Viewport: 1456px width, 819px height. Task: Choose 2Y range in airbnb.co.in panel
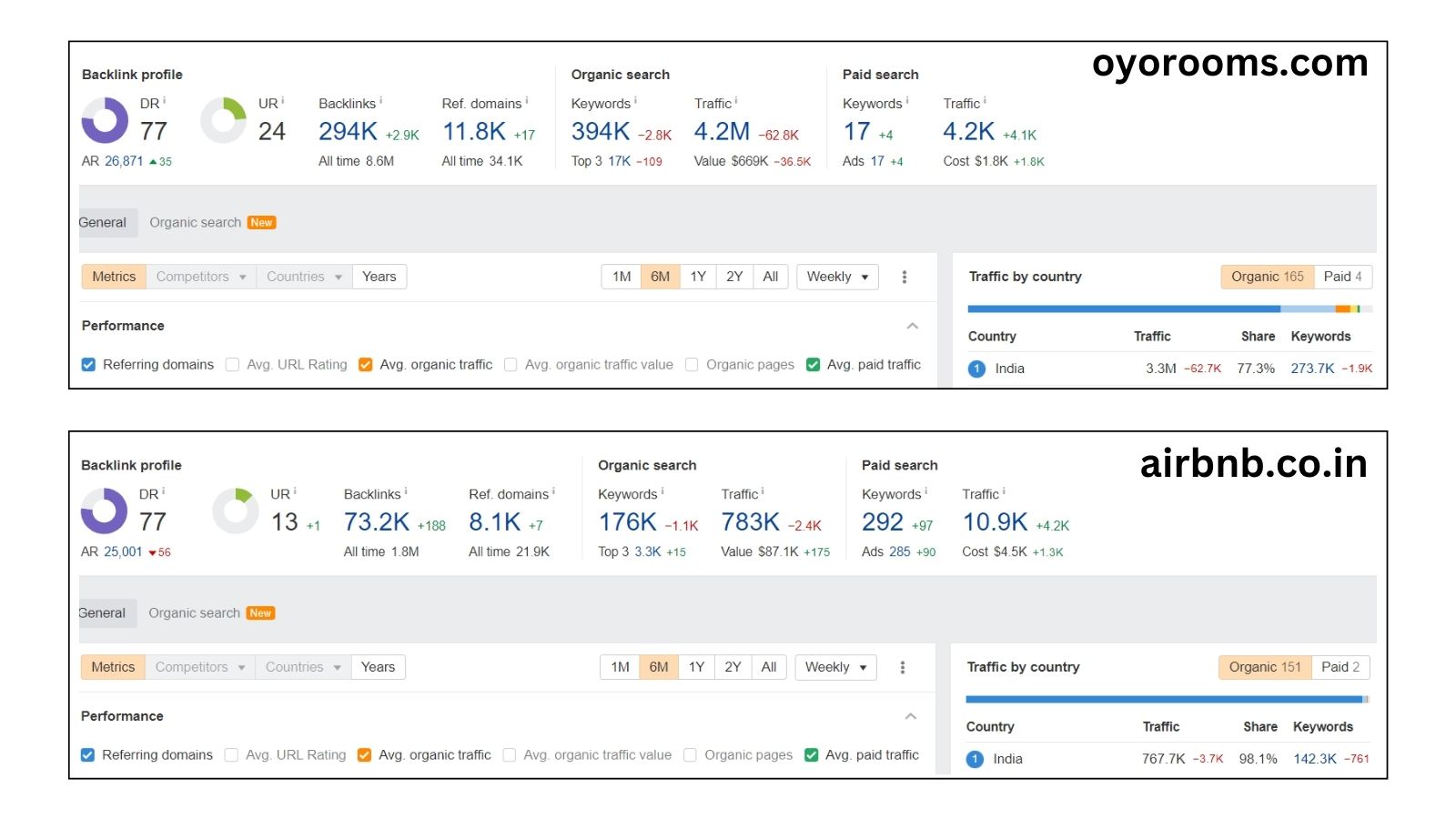pos(733,667)
